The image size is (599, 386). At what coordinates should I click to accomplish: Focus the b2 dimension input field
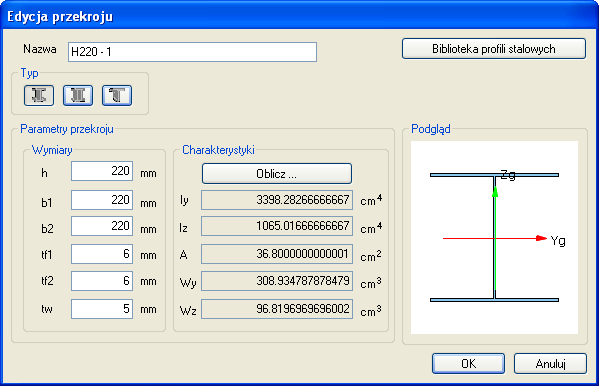point(102,226)
